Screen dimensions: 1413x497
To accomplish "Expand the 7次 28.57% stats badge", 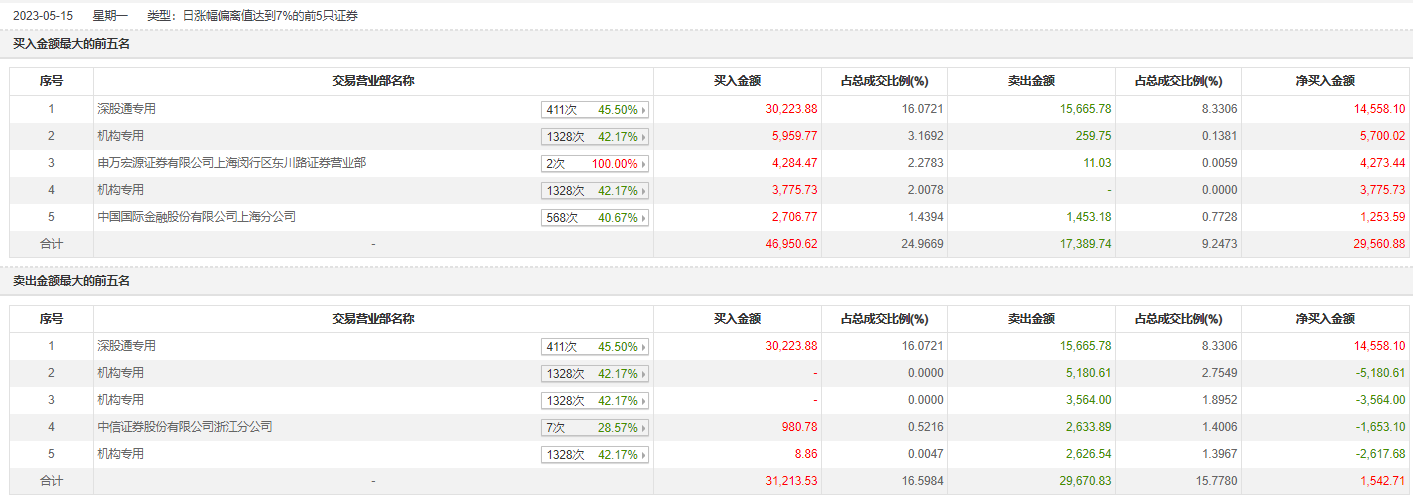I will (x=595, y=428).
